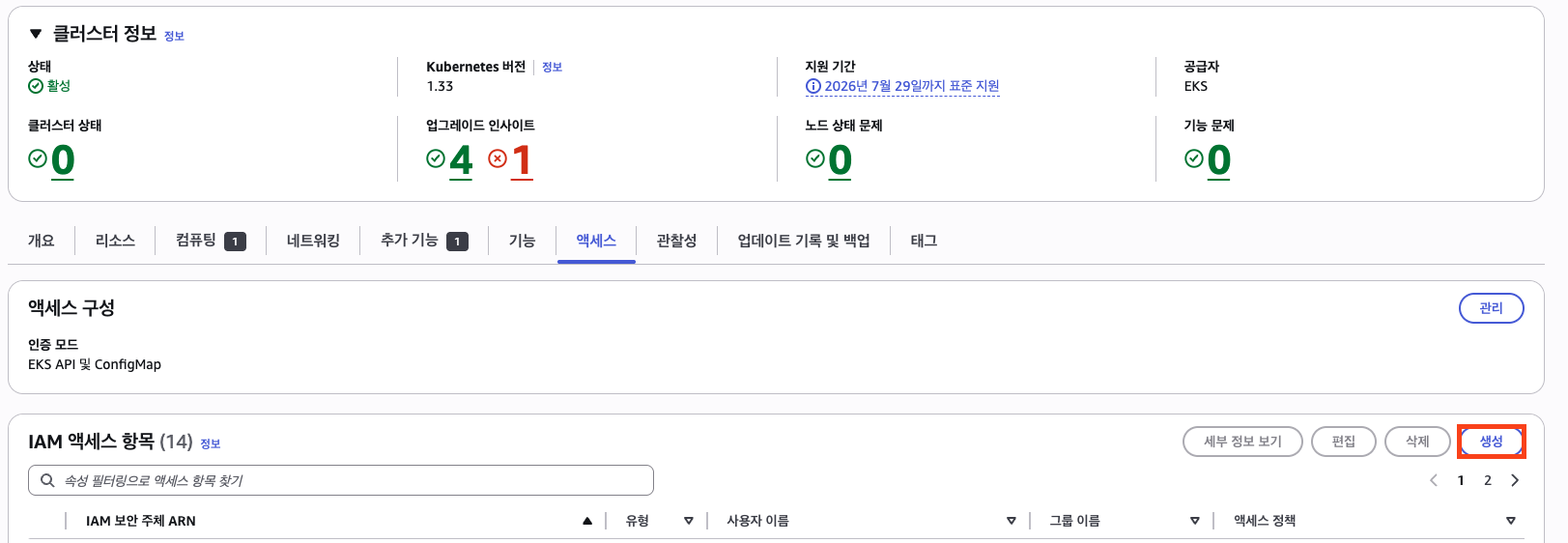Go to the next page arrow

click(x=1515, y=480)
